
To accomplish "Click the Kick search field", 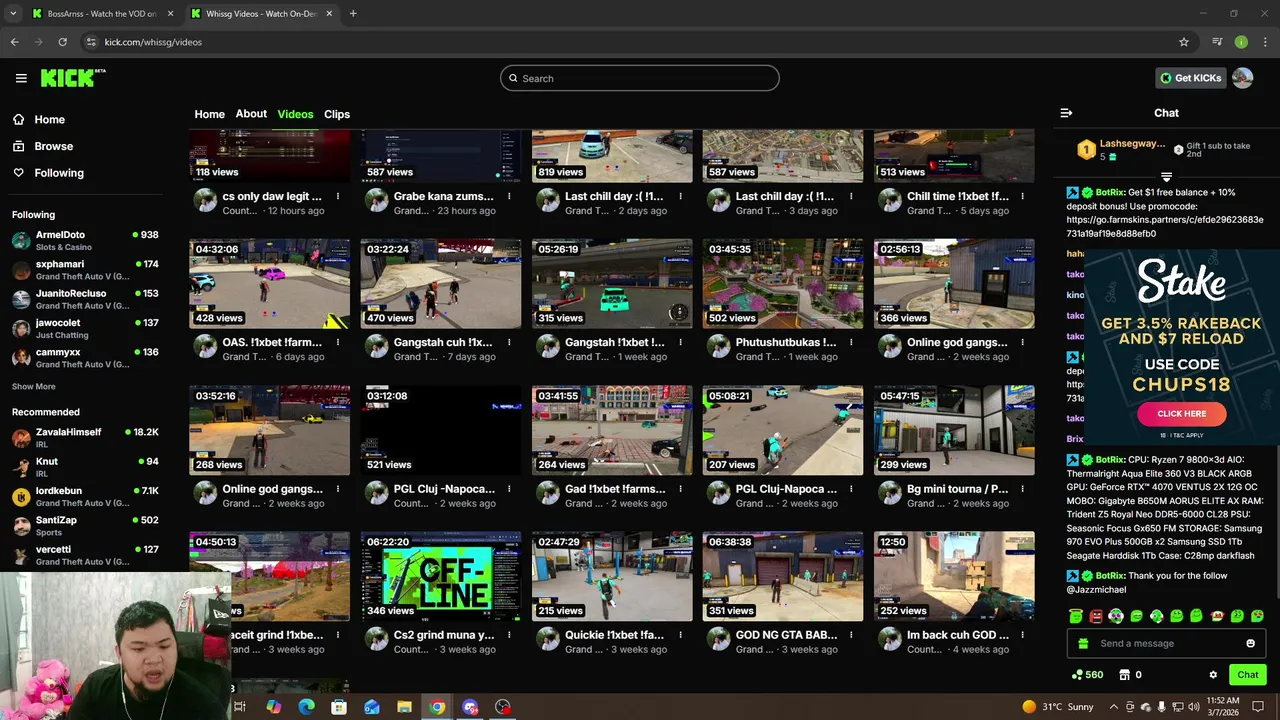I will click(x=640, y=78).
